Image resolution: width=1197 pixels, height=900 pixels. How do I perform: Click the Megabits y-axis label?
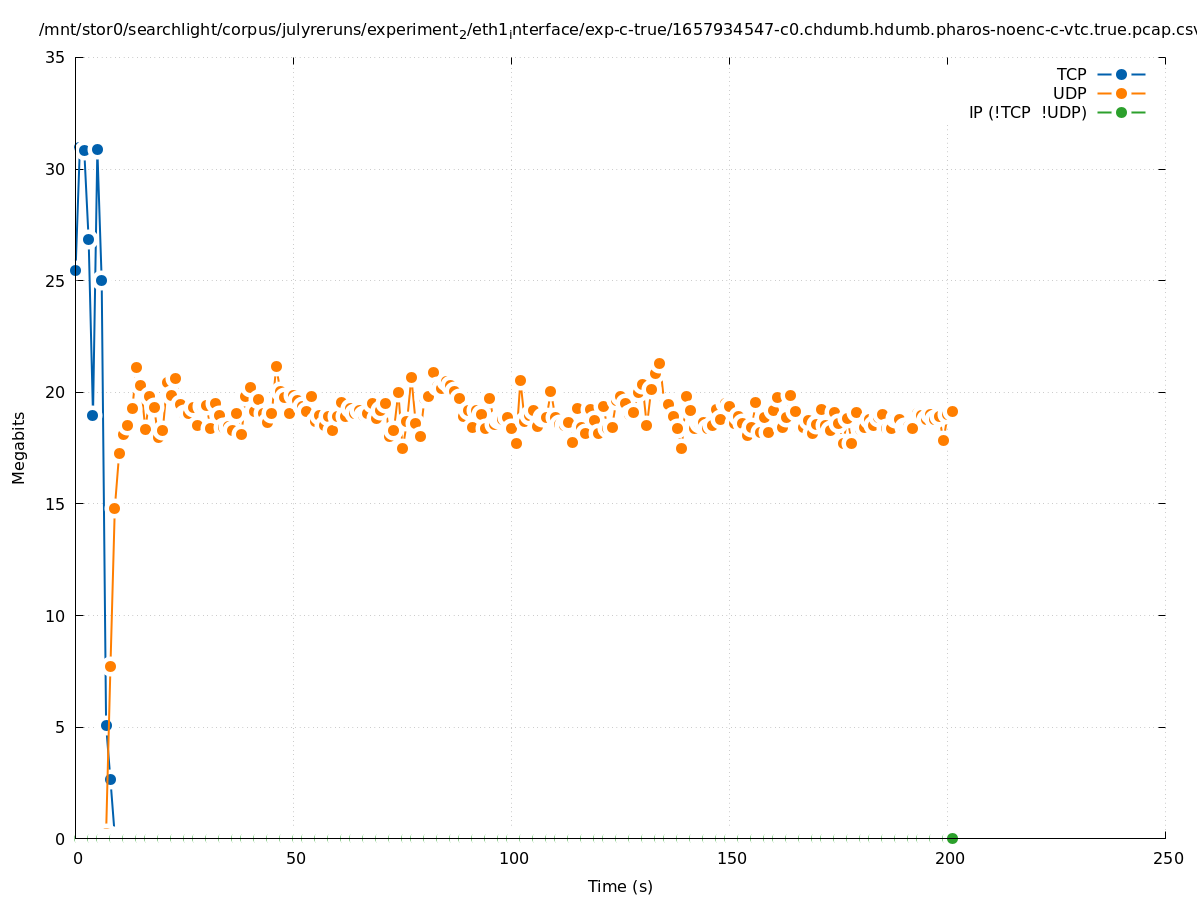point(19,447)
